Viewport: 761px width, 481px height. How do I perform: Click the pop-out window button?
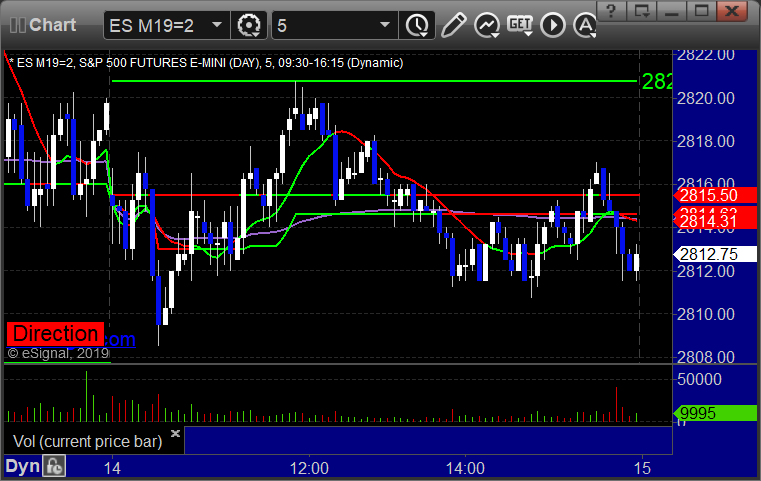pos(641,11)
